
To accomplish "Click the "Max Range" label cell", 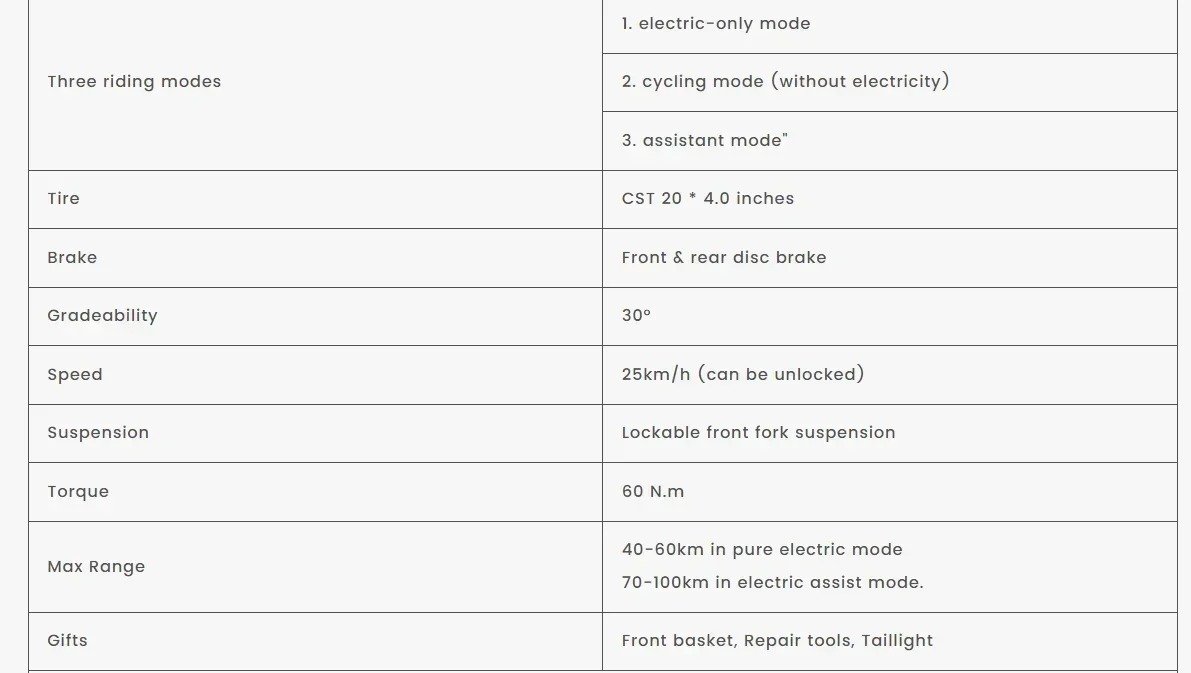I will coord(96,567).
